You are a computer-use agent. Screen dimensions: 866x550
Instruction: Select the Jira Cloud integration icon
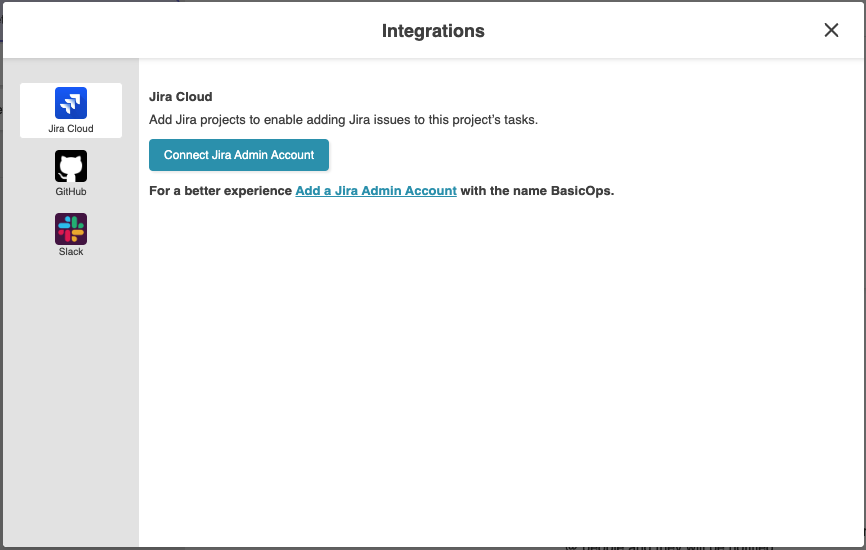pyautogui.click(x=71, y=103)
